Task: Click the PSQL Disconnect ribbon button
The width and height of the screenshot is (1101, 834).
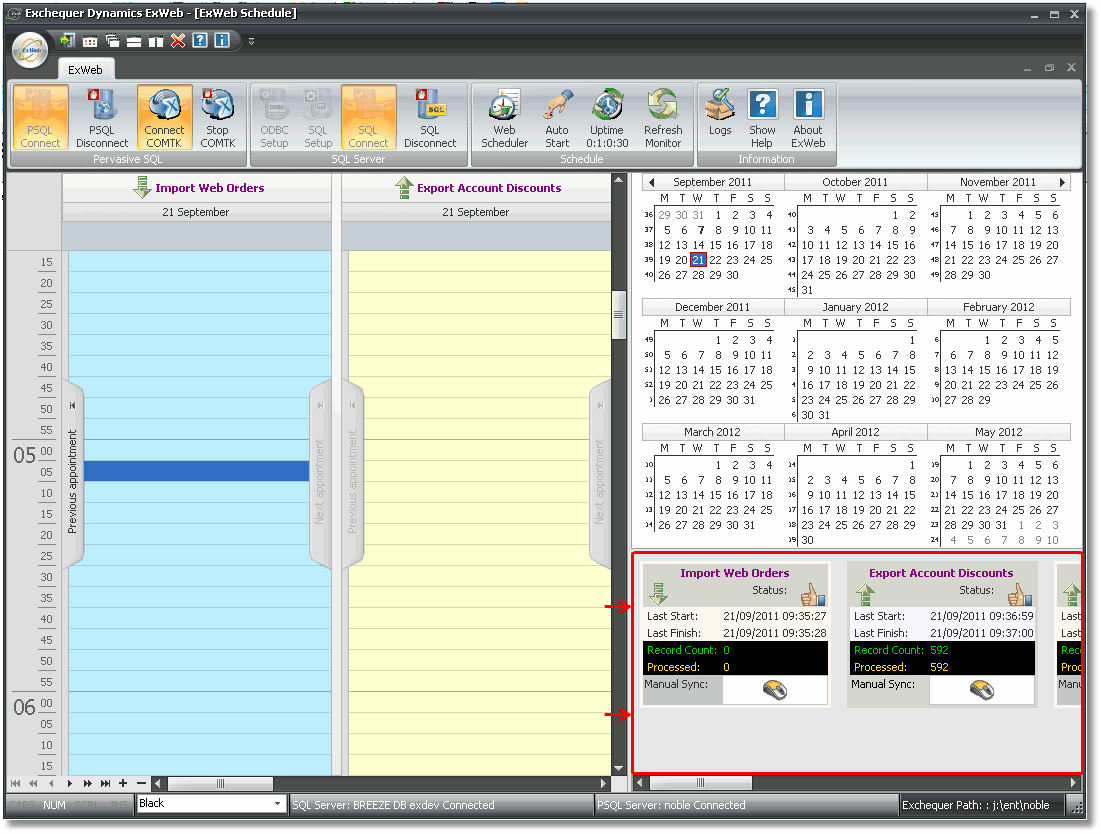Action: tap(102, 117)
